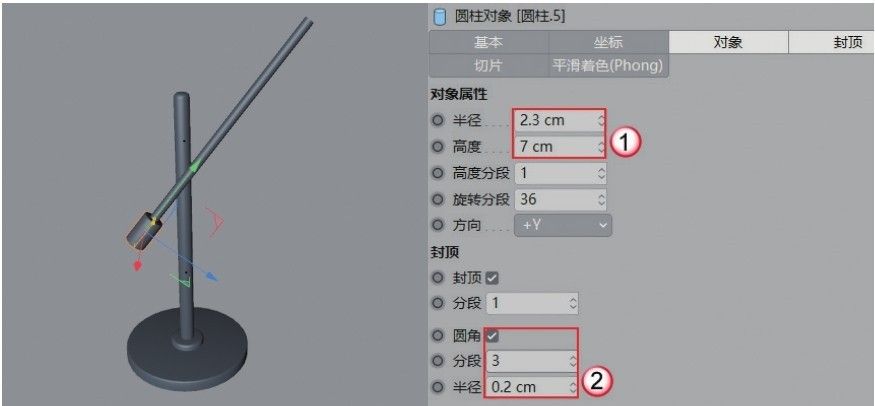
Task: Click the stepper arrows on fillet 分段 field
Action: [x=573, y=361]
